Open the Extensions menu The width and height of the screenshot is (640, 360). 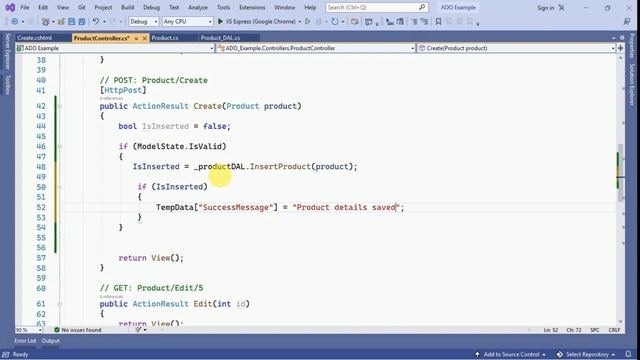252,7
